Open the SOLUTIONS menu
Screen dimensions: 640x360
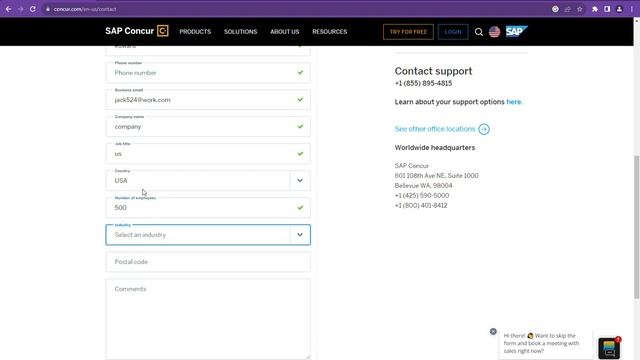240,31
